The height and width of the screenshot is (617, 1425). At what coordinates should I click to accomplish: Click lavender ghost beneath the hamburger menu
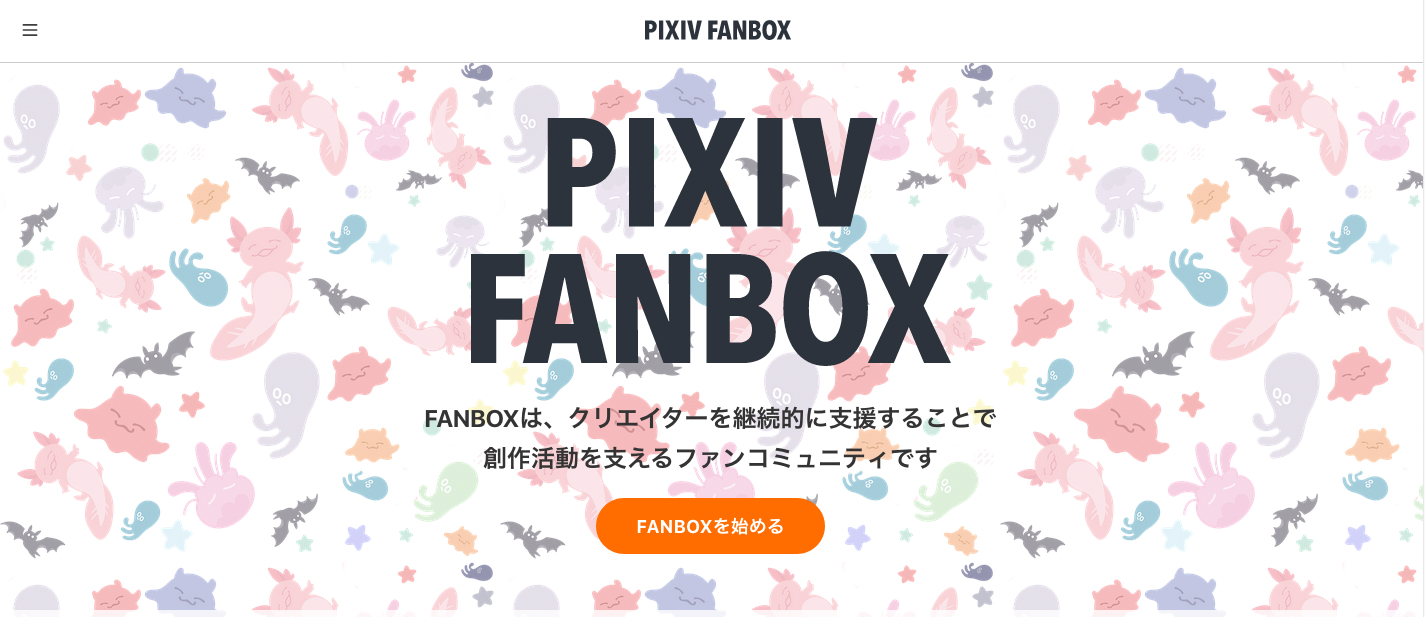click(29, 128)
